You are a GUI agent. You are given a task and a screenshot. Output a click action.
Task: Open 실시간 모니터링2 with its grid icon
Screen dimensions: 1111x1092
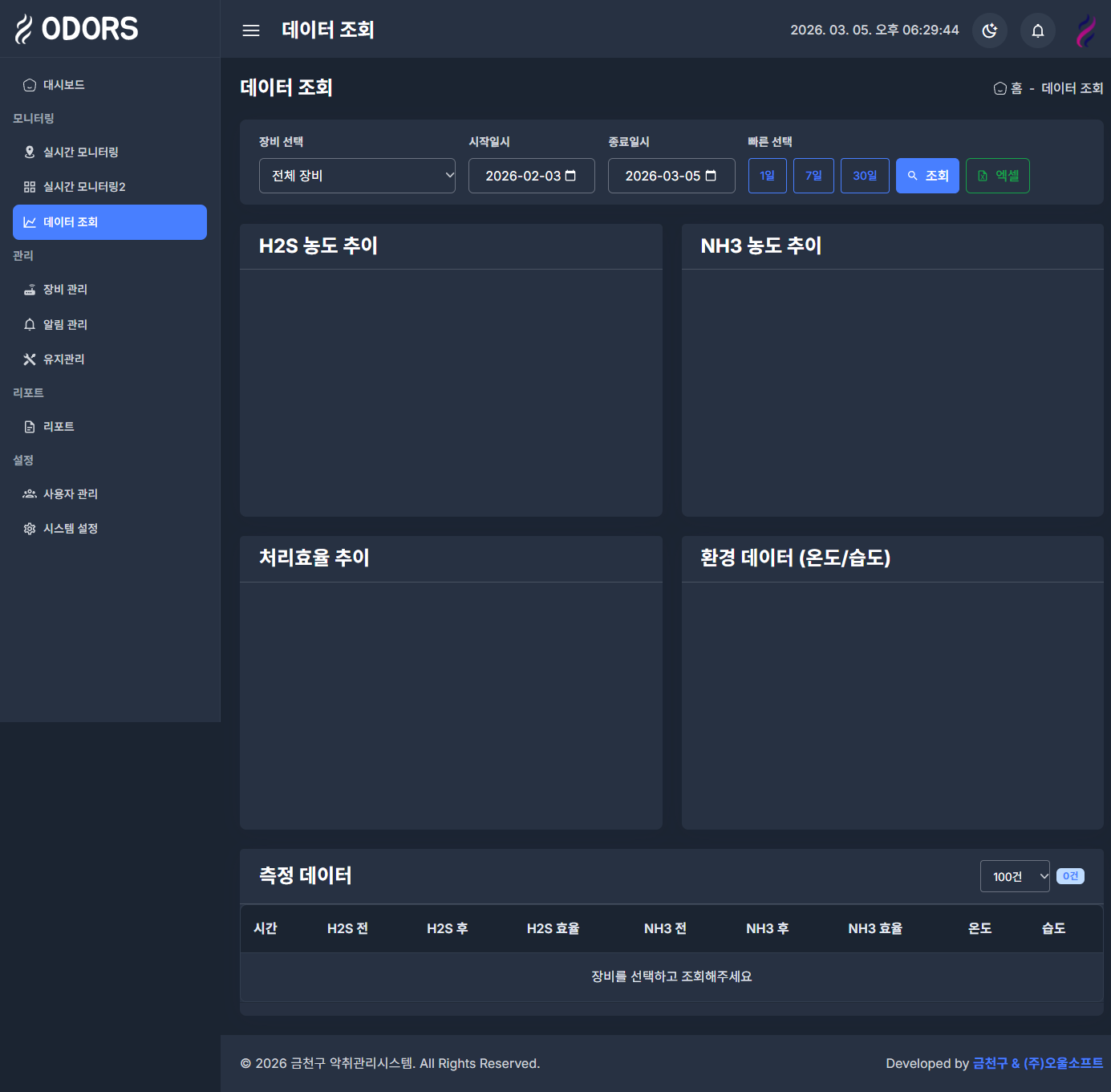tap(30, 186)
